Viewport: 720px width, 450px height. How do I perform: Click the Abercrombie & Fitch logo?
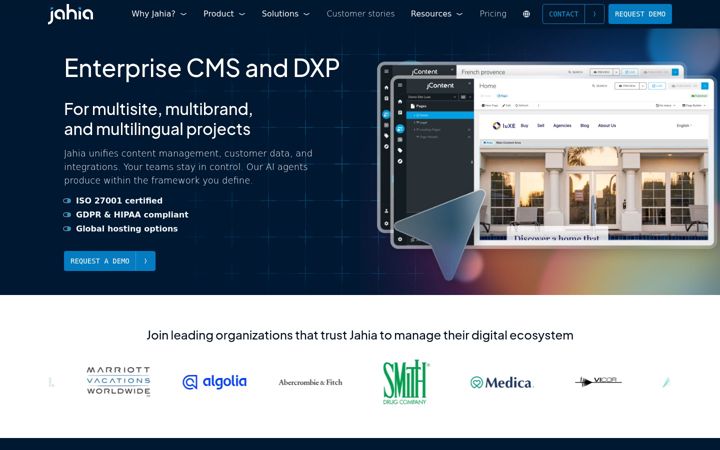coord(310,382)
